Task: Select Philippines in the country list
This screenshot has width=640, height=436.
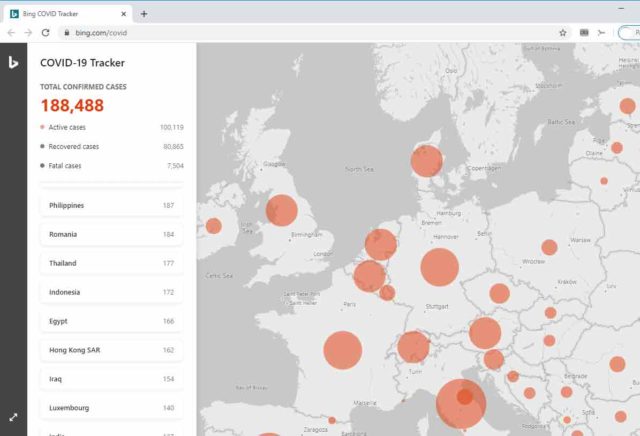Action: 111,205
